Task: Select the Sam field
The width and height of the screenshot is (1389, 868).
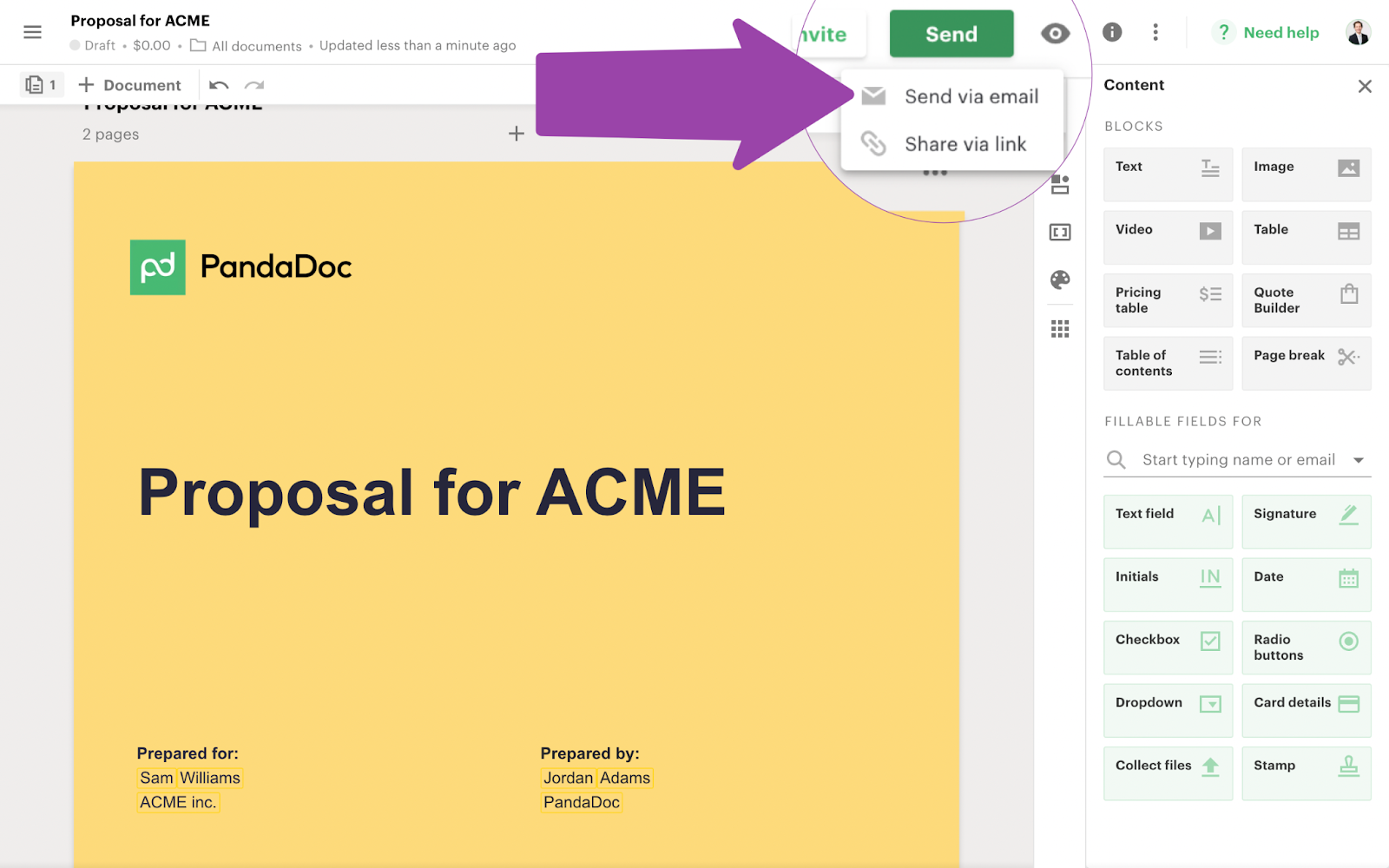Action: [x=157, y=778]
